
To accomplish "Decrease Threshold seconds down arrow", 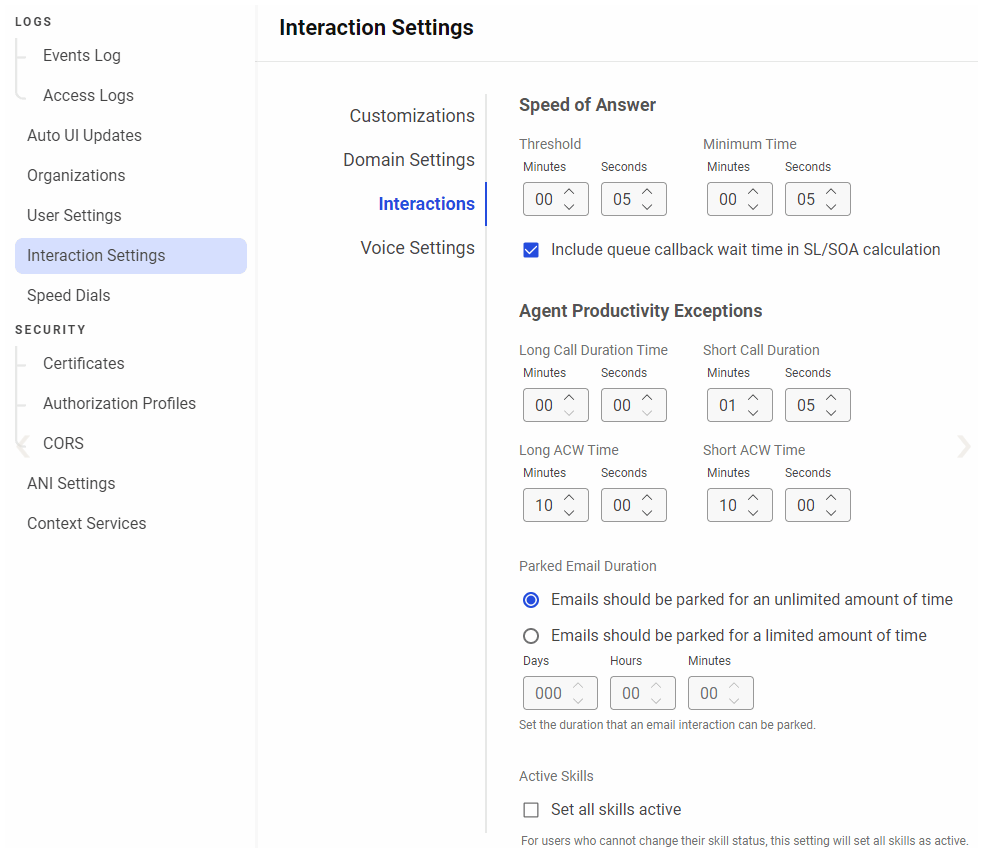I will [647, 207].
